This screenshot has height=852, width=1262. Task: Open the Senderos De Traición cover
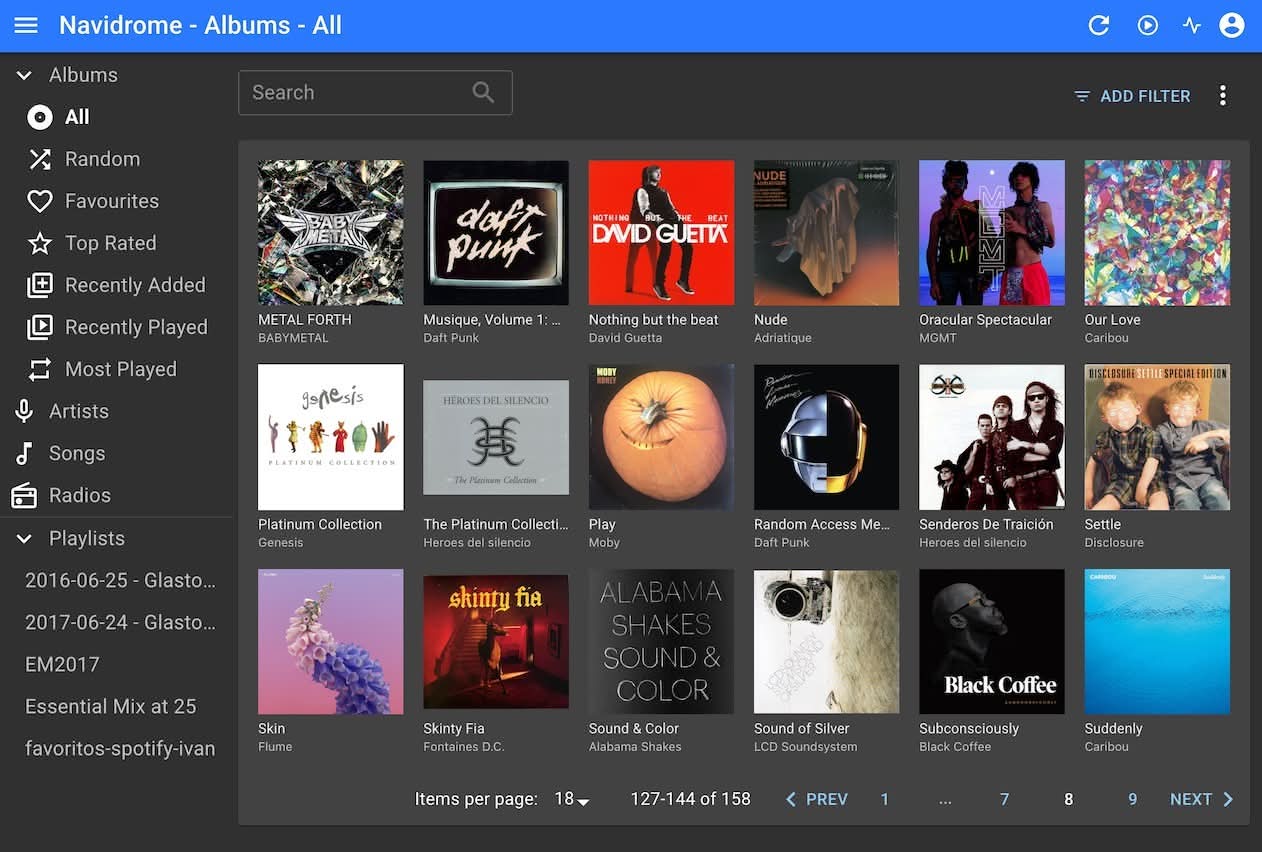click(x=992, y=437)
